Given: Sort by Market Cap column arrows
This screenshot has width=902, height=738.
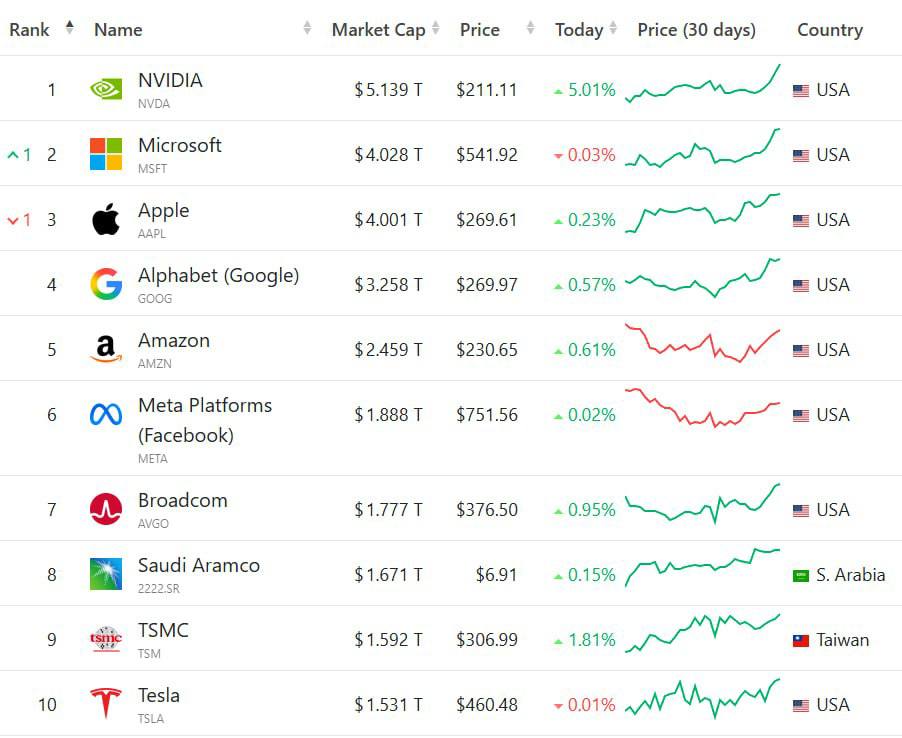Looking at the screenshot, I should [x=436, y=30].
